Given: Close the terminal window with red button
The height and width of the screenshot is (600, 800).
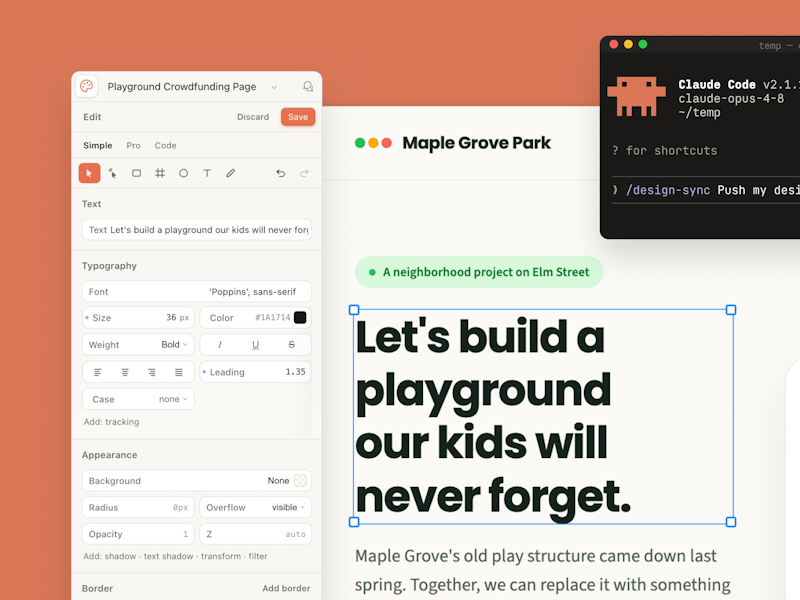Looking at the screenshot, I should click(614, 44).
